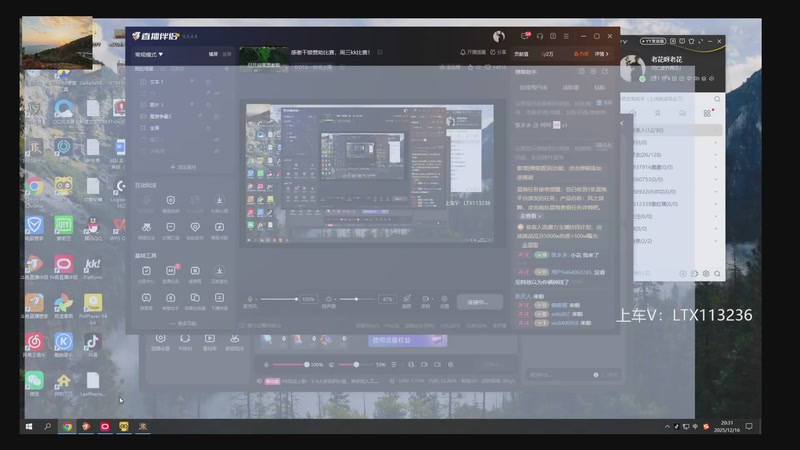The image size is (800, 450).
Task: Click 开播提醒 bell notification
Action: (x=473, y=52)
